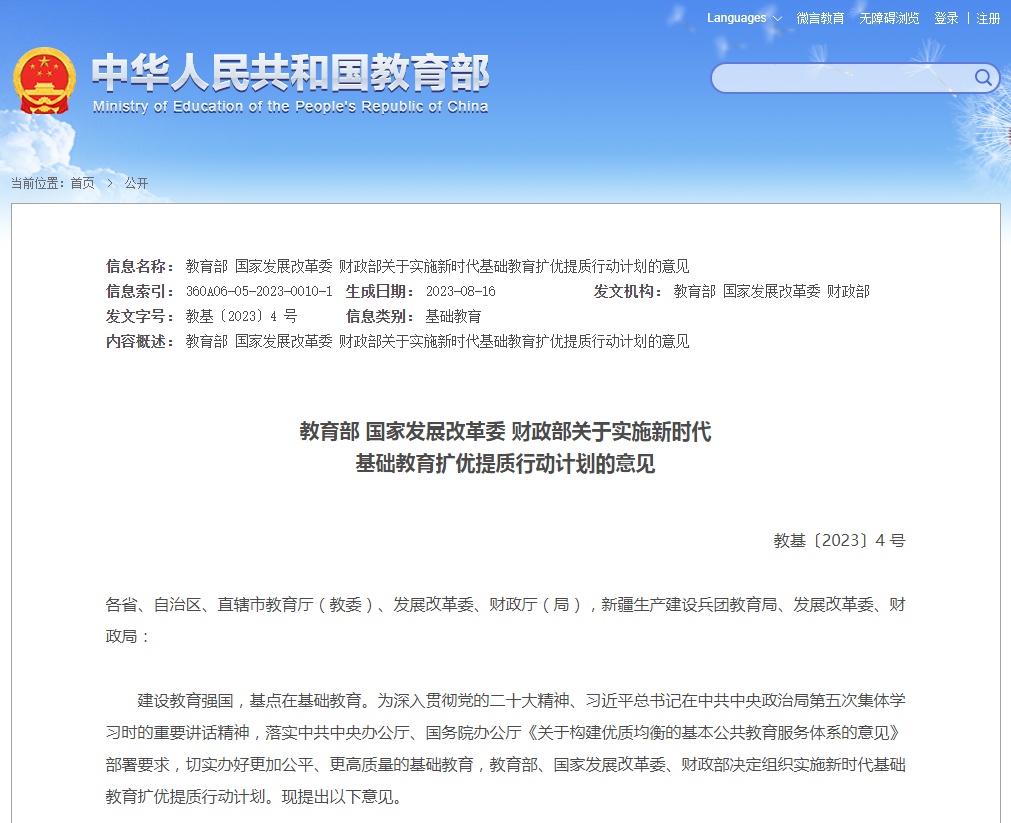The image size is (1011, 823).
Task: Click the index number 360A06-05-2023-0010-1
Action: pos(259,292)
